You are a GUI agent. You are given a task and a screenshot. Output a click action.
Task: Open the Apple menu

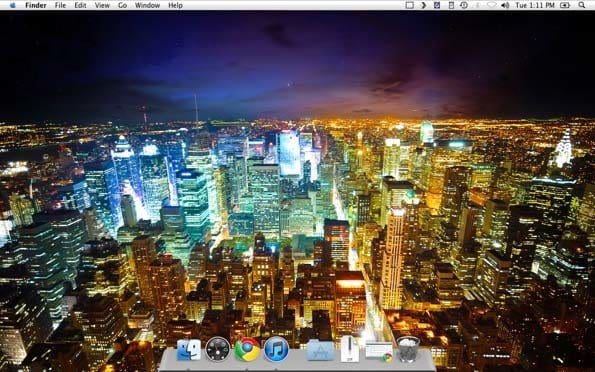[13, 5]
